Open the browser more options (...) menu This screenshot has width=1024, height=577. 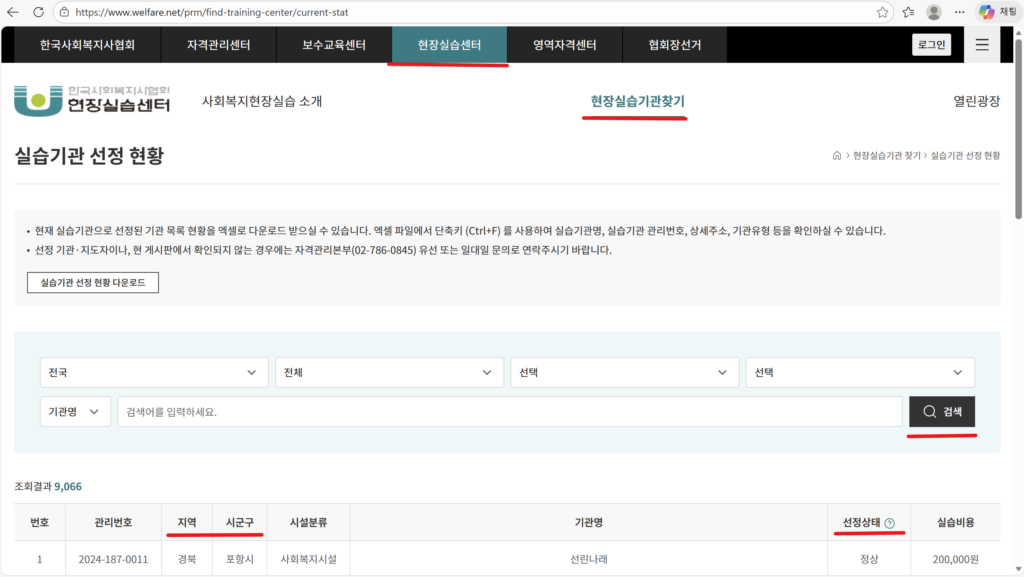(957, 11)
